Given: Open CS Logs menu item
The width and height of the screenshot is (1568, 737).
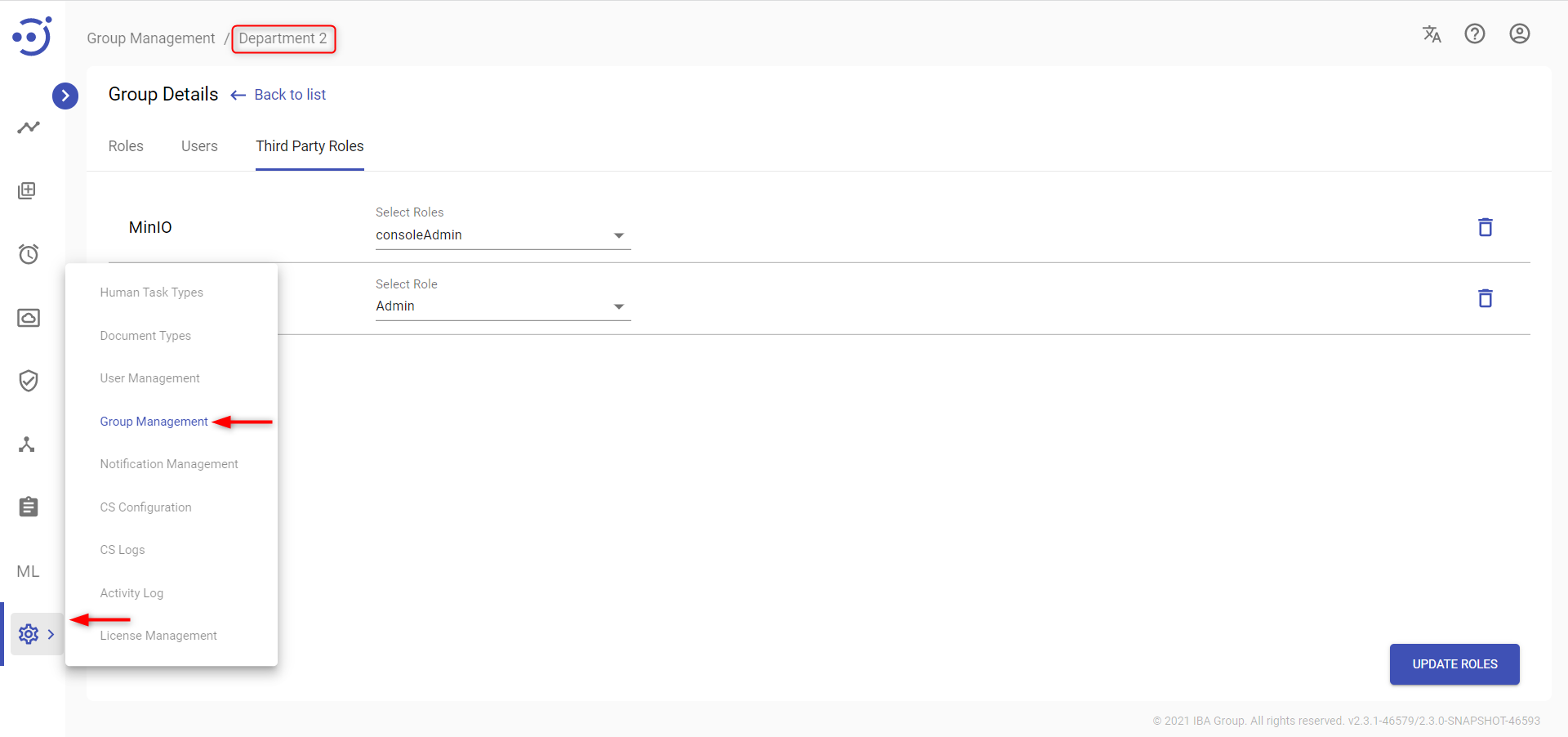Looking at the screenshot, I should [x=122, y=550].
